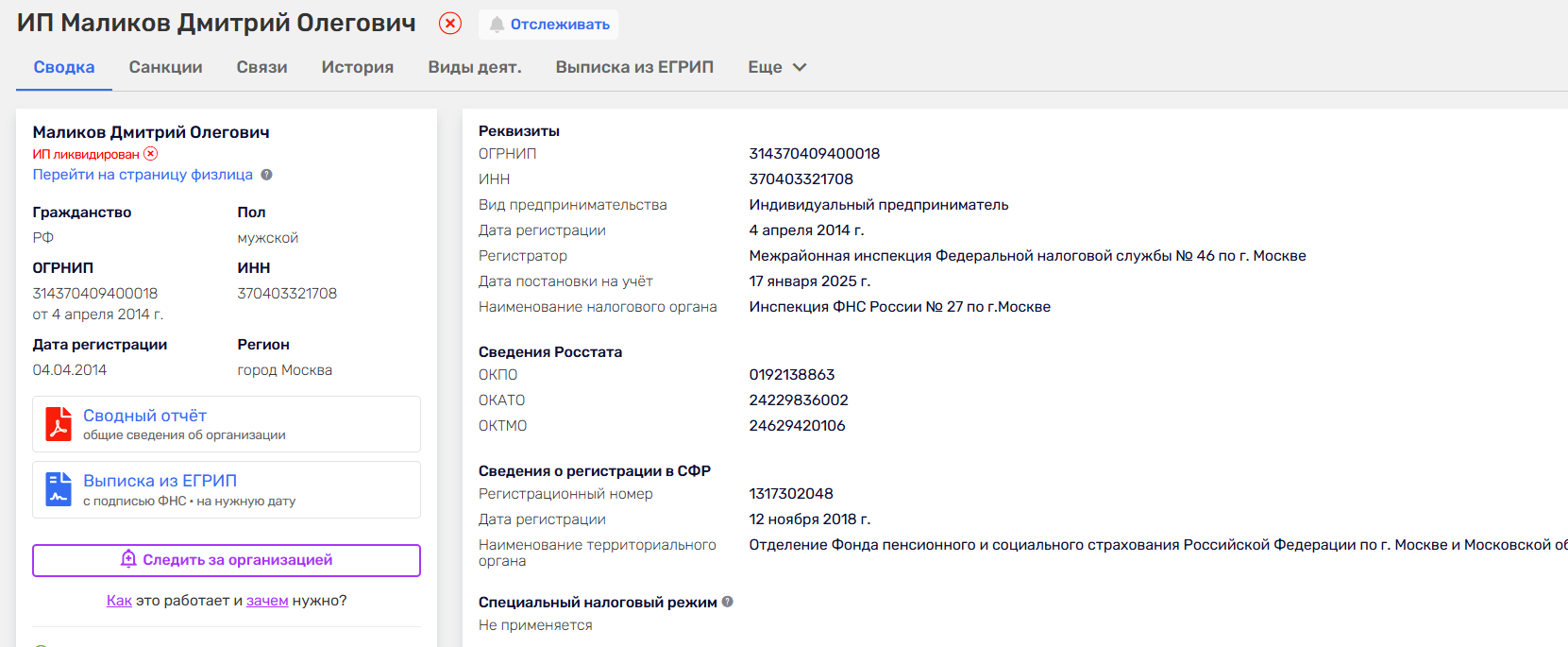The image size is (1568, 647).
Task: Click the left panel OGRNIP 314370409400018
Action: coord(95,294)
